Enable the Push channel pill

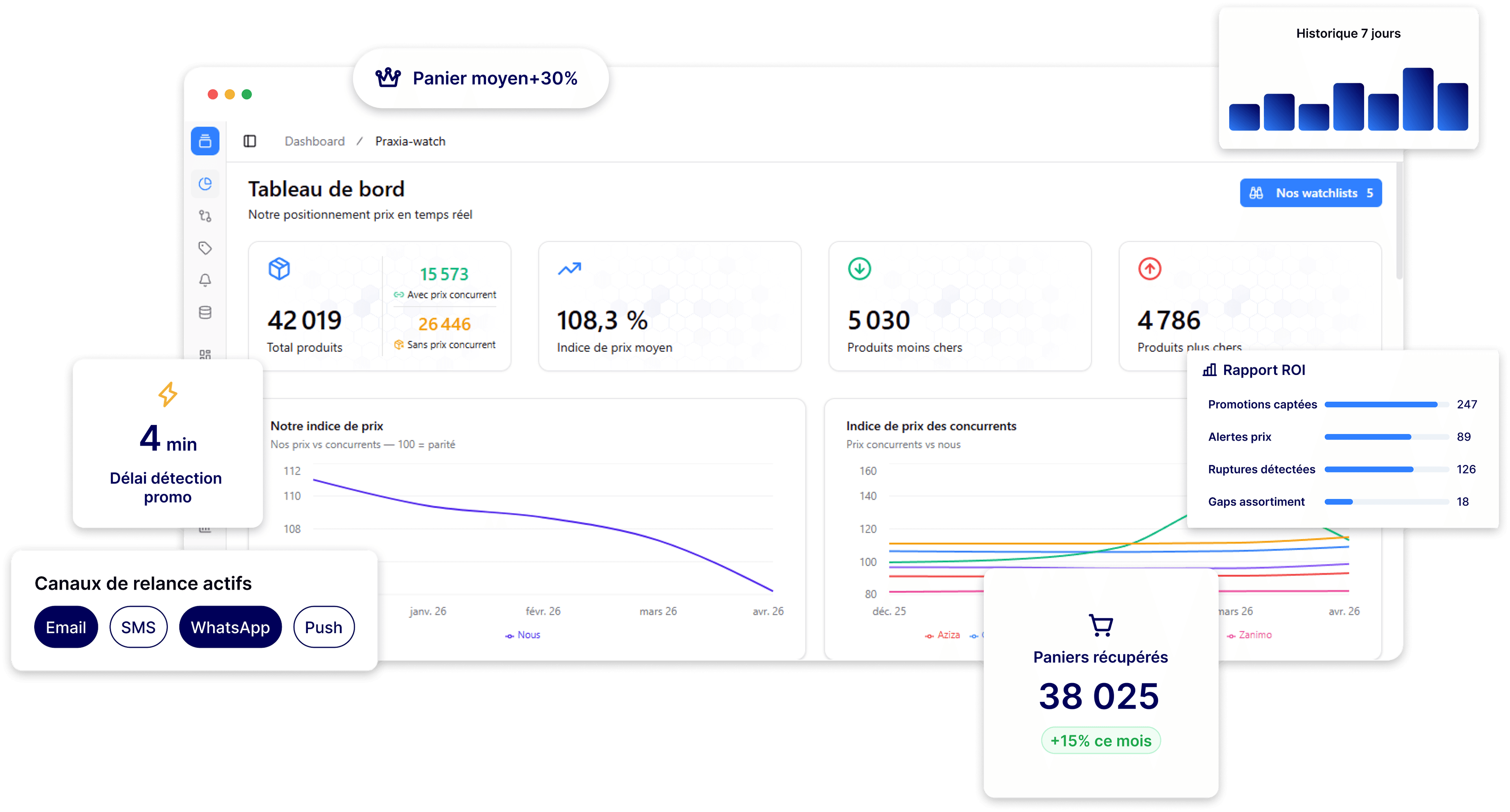[x=324, y=627]
